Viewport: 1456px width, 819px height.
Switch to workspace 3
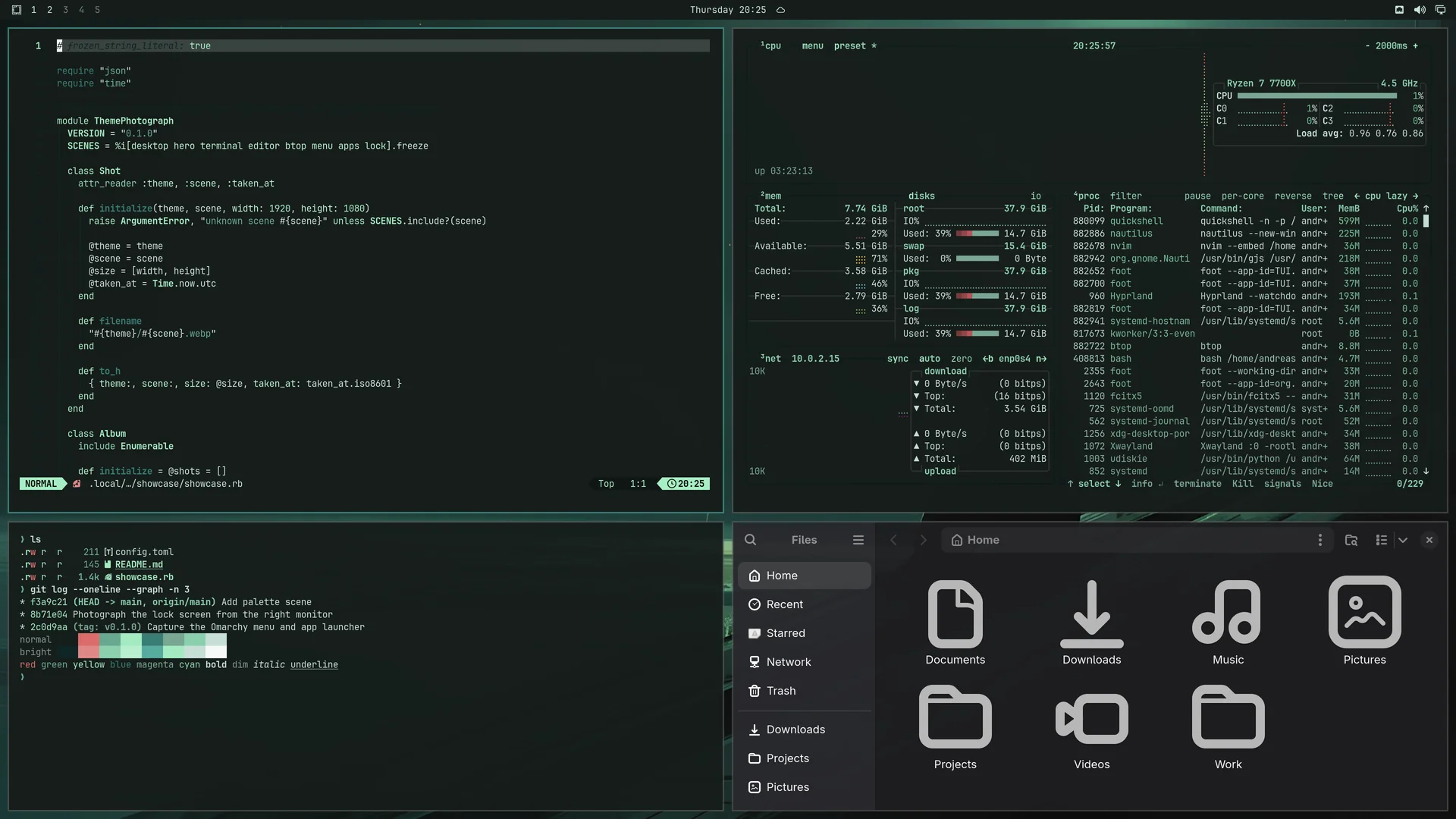[x=65, y=10]
